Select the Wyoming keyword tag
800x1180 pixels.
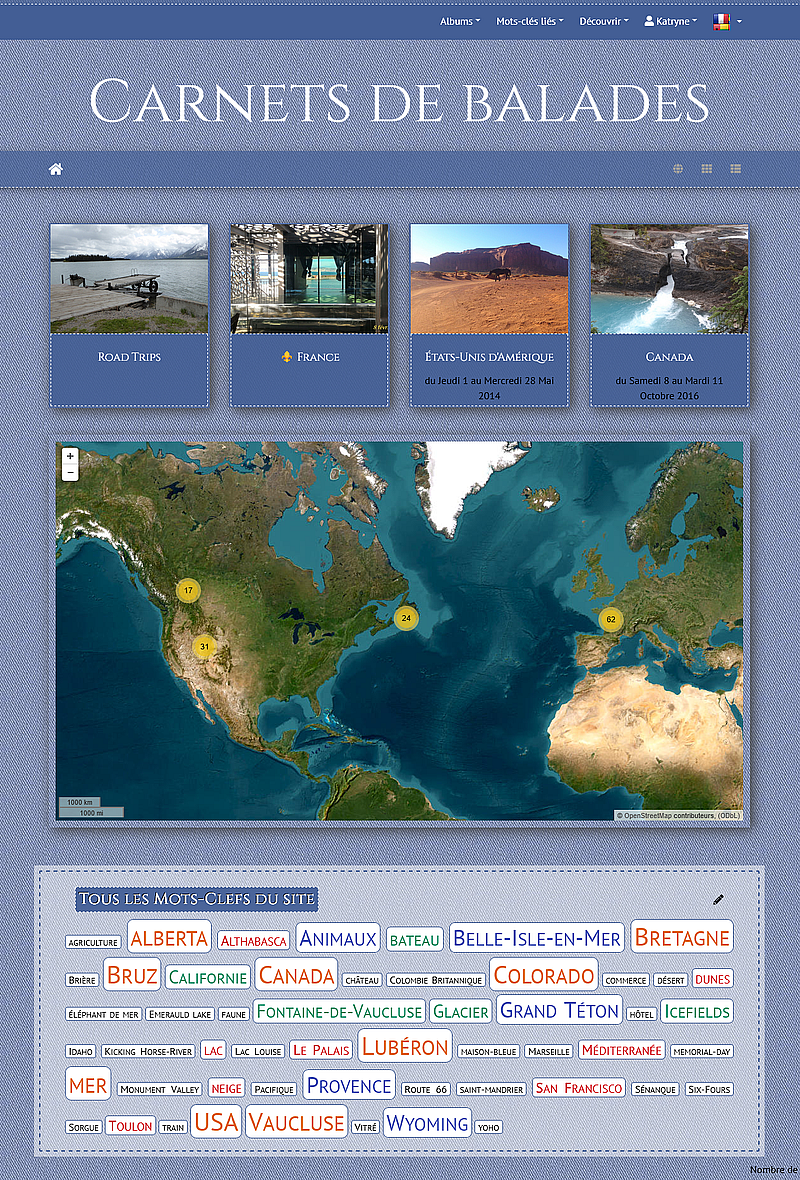point(427,1123)
